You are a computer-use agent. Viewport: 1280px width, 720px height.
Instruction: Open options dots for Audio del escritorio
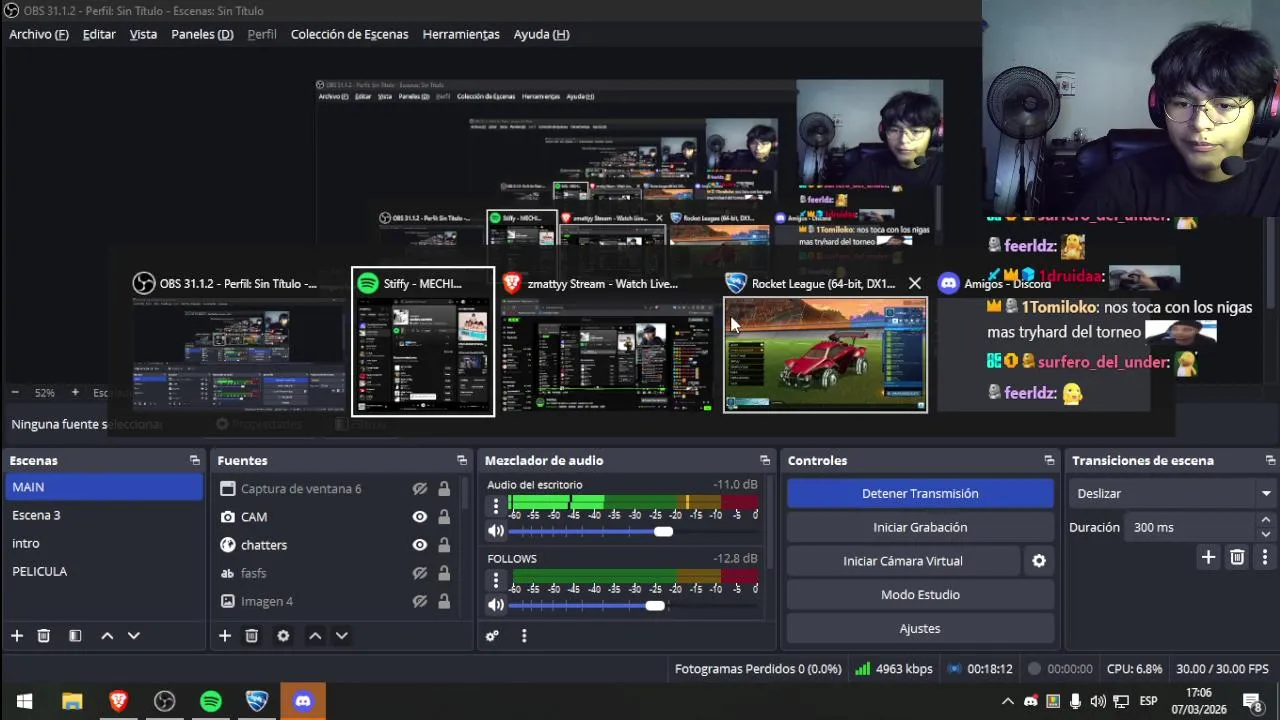(496, 506)
